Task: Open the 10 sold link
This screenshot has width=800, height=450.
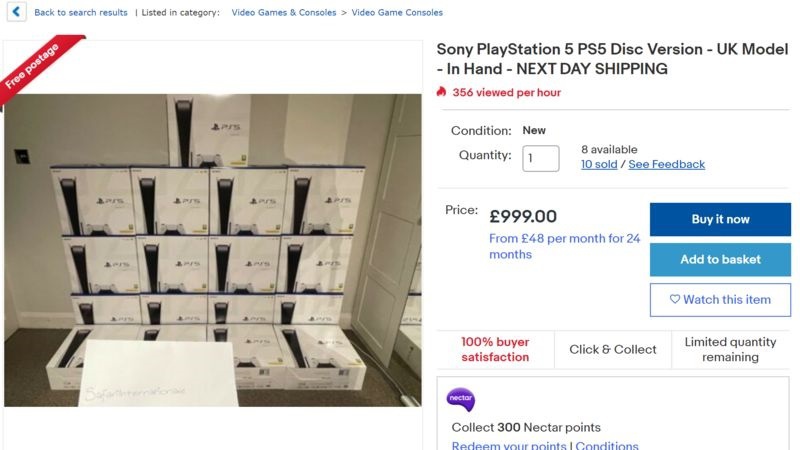Action: 599,164
